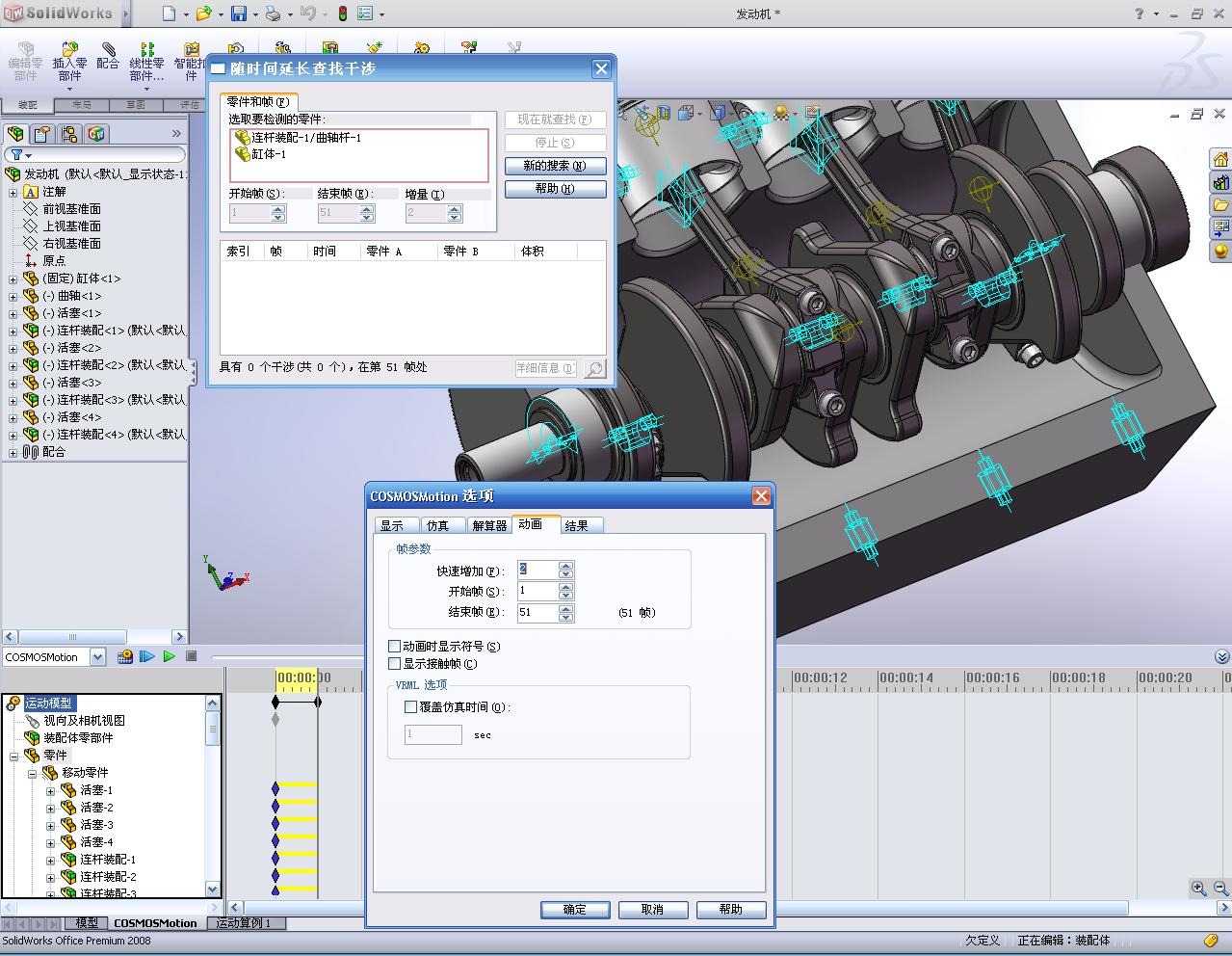Click 帮助 in the COSMOSMotion options dialog
The image size is (1232, 956).
(731, 909)
